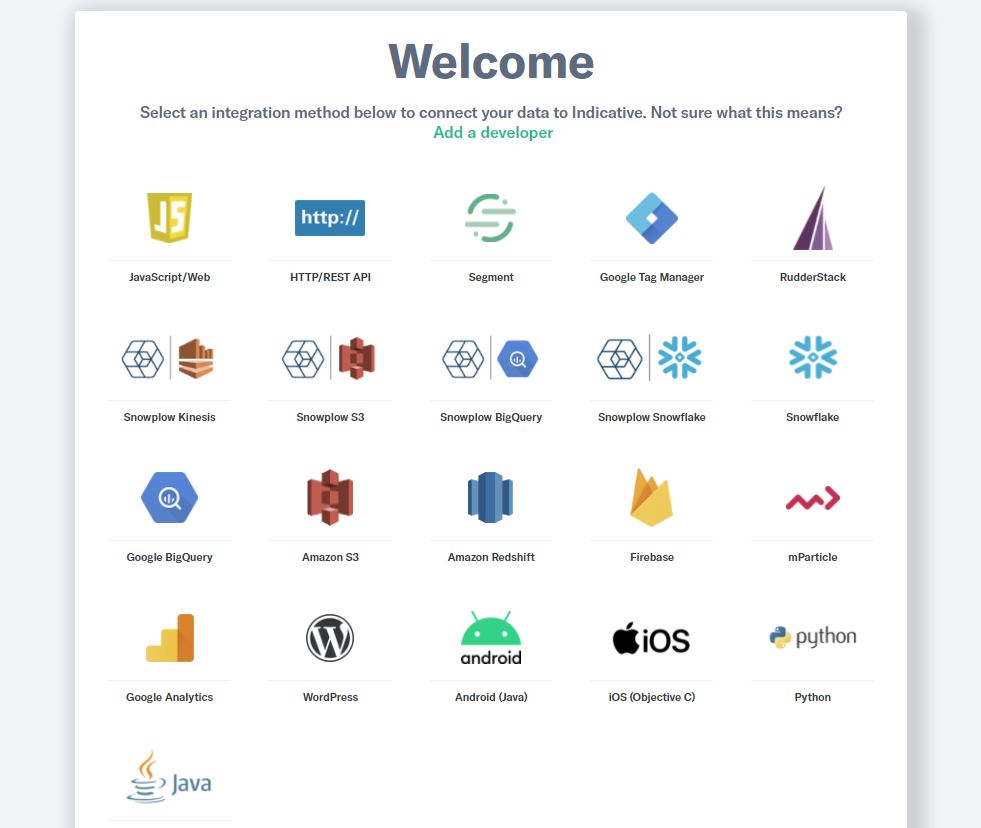Click the RudderStack text label
The image size is (981, 828).
[x=813, y=277]
